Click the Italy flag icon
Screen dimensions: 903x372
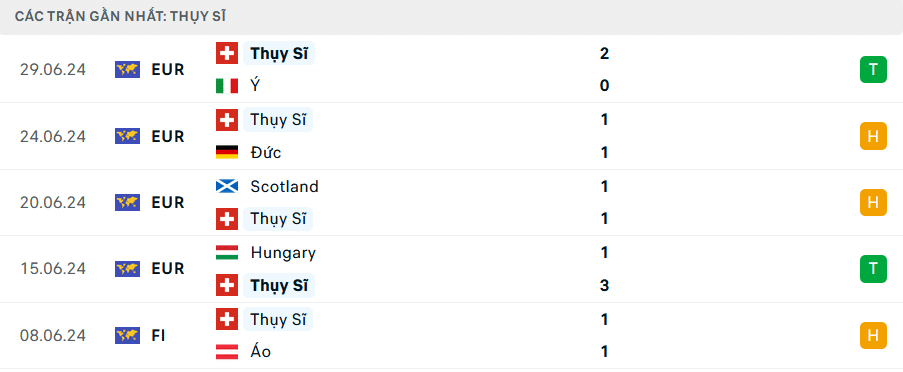(x=227, y=86)
